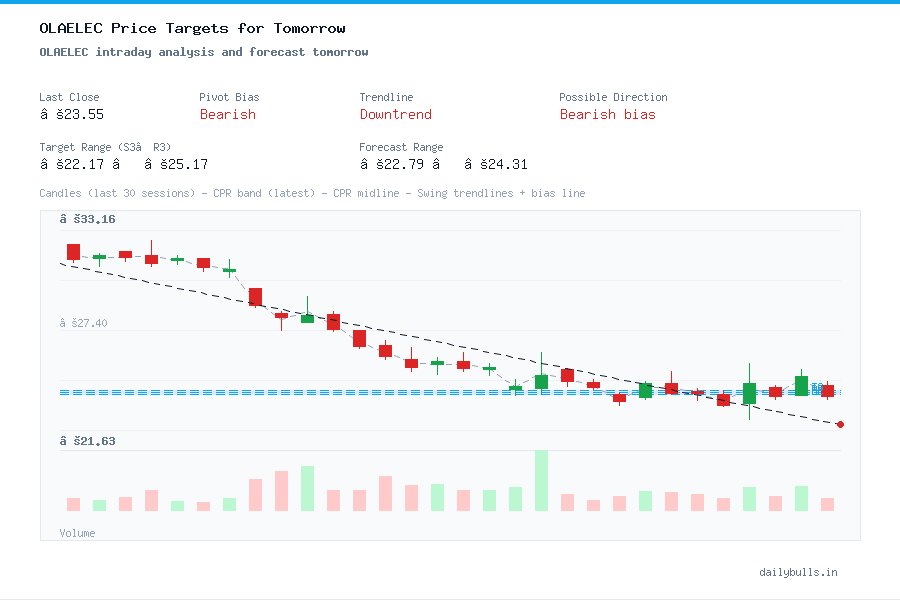
Task: Select the orange forecast endpoint dot
Action: point(840,424)
